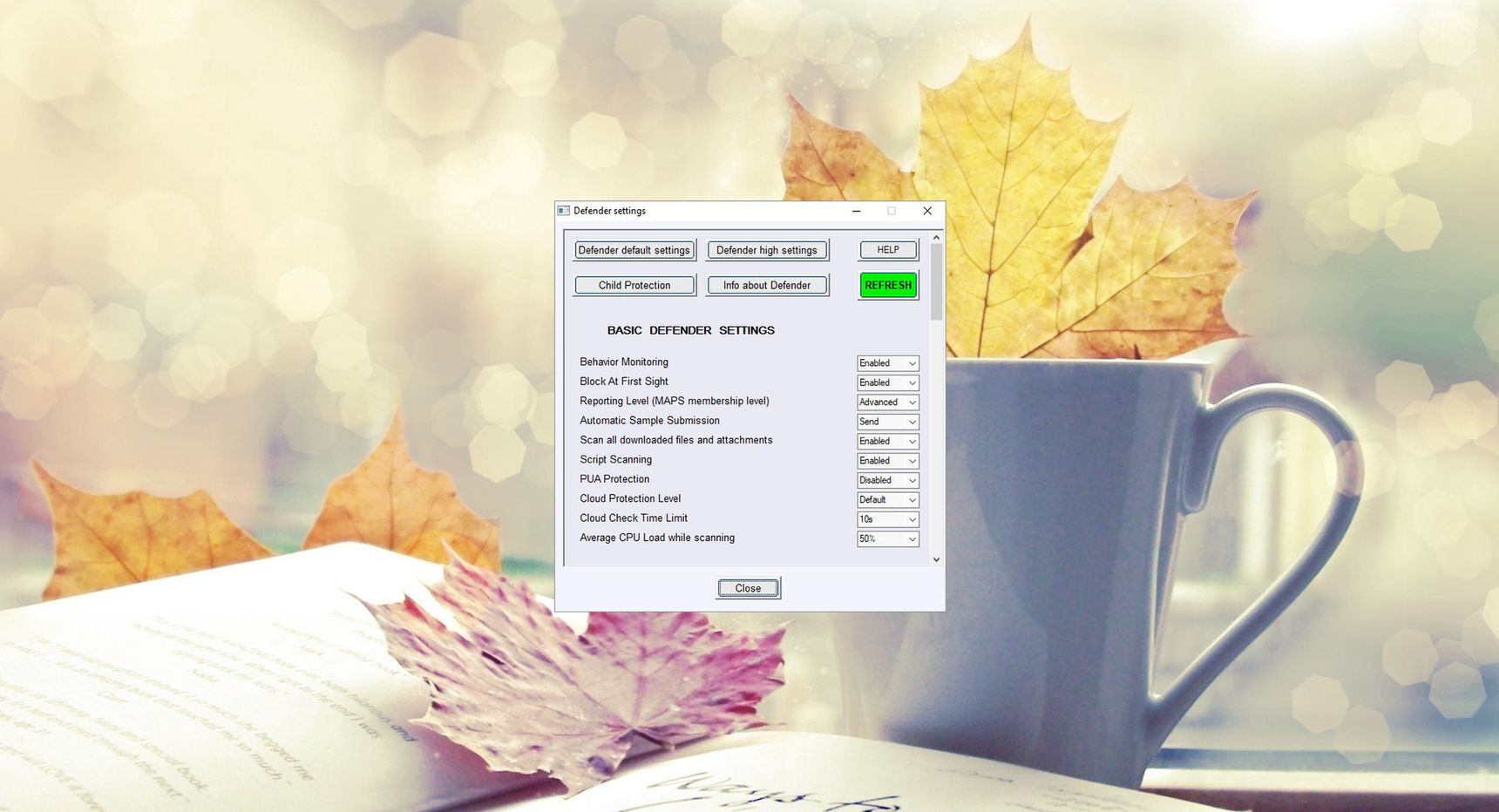Click the Defender default settings button
The width and height of the screenshot is (1499, 812).
pyautogui.click(x=634, y=250)
